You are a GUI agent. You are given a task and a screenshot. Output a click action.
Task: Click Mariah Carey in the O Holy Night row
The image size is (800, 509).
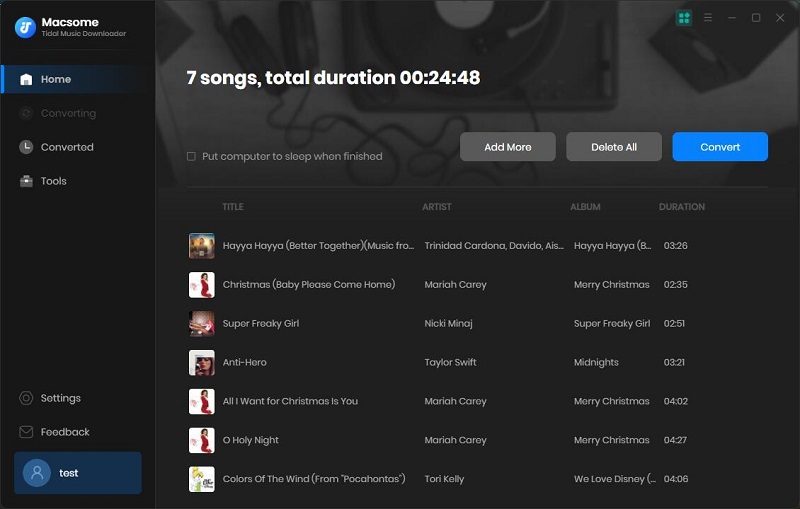click(456, 440)
